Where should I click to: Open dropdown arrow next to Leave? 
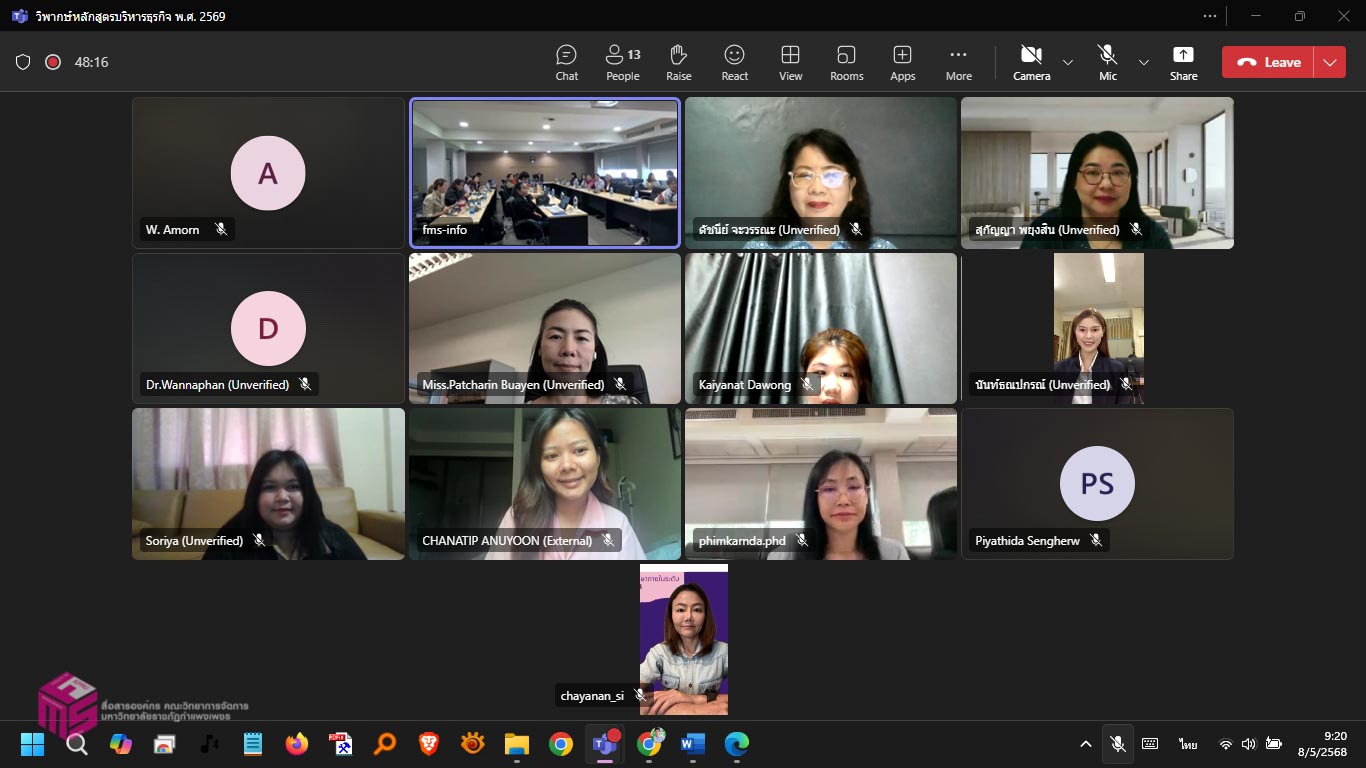tap(1329, 62)
